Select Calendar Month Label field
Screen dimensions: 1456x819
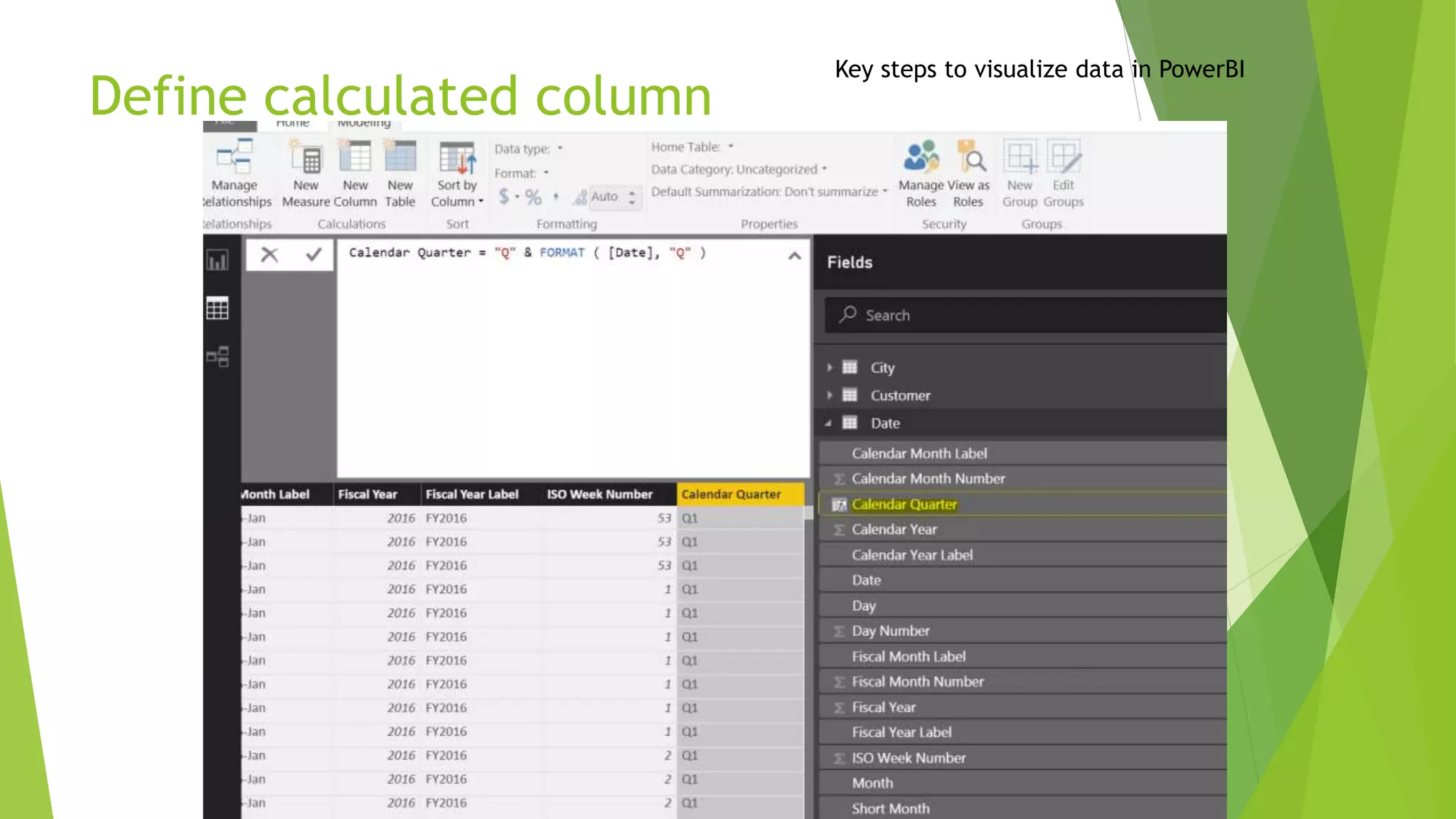point(1022,453)
